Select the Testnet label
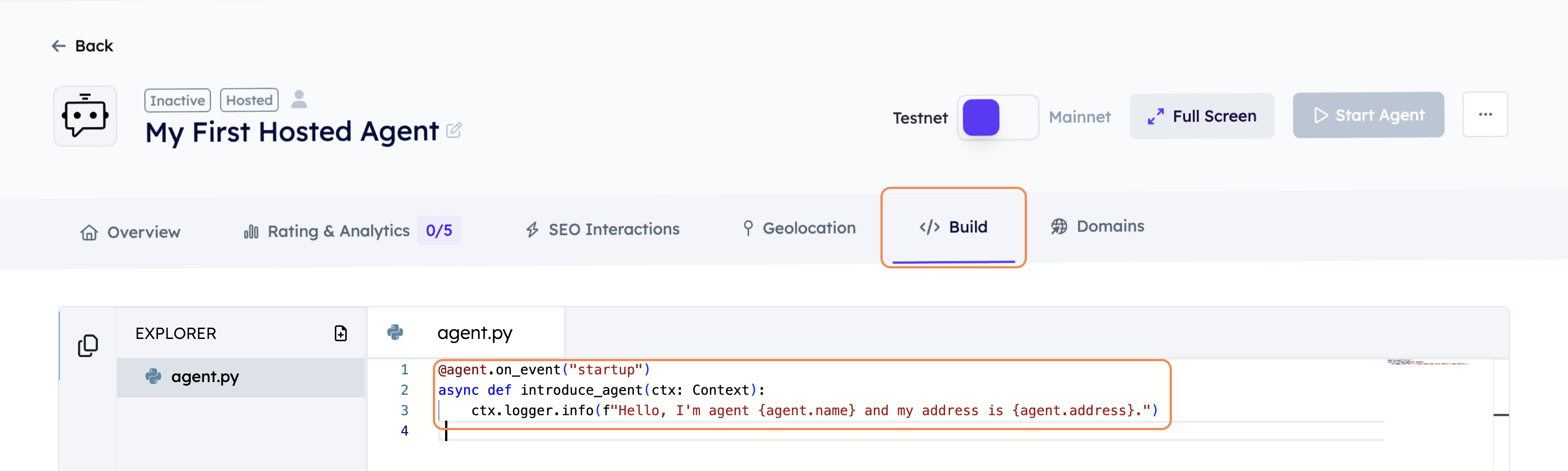Screen dimensions: 1568x471 tap(920, 118)
